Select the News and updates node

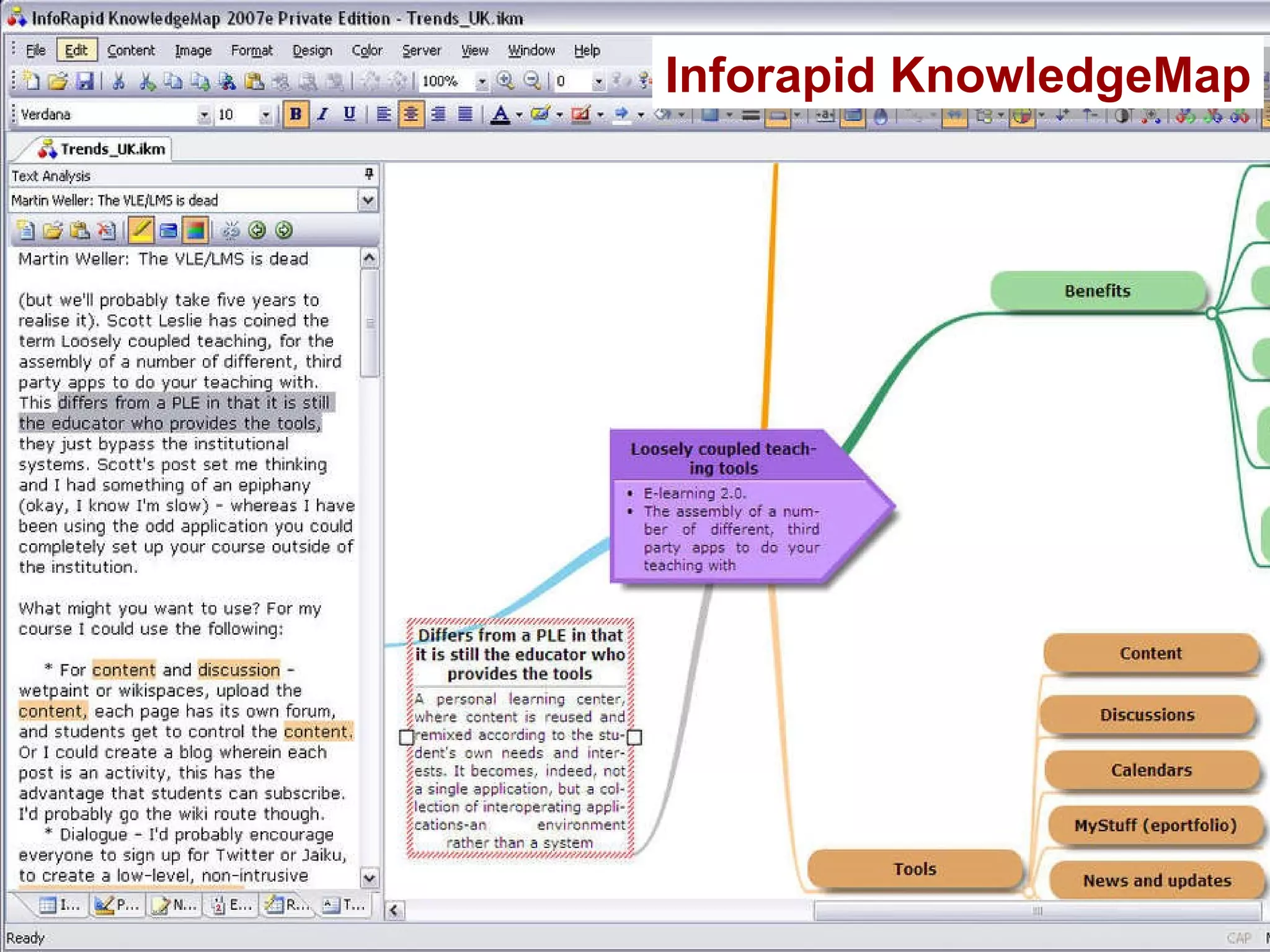[1157, 880]
